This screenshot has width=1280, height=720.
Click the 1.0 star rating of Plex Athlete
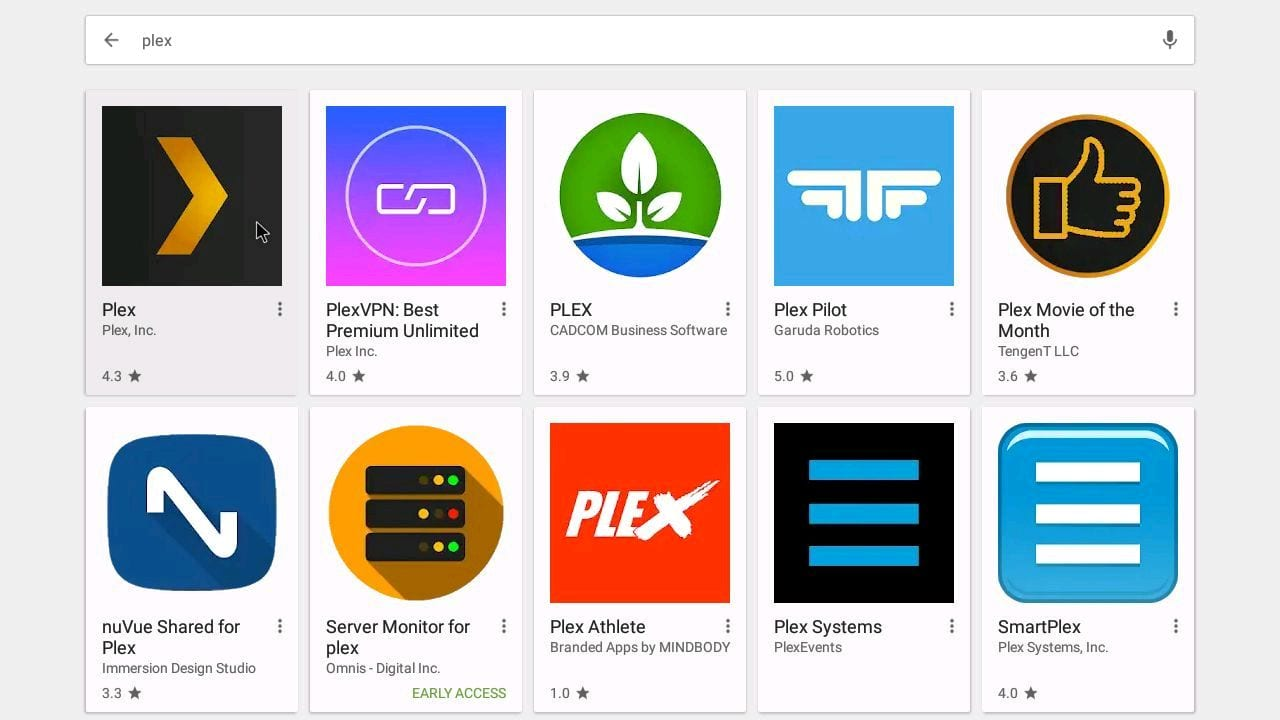pyautogui.click(x=569, y=693)
